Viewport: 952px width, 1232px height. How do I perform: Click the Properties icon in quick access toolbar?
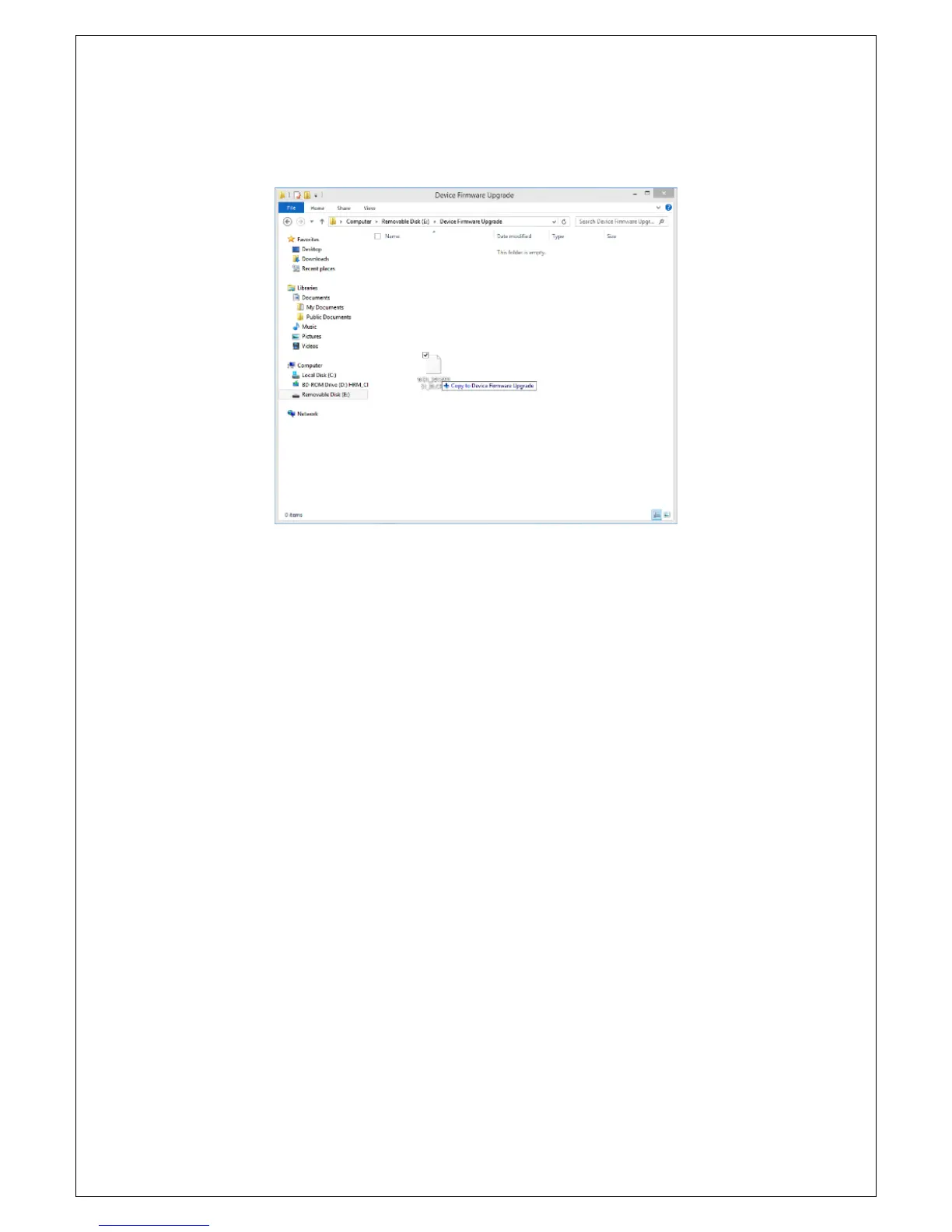297,195
